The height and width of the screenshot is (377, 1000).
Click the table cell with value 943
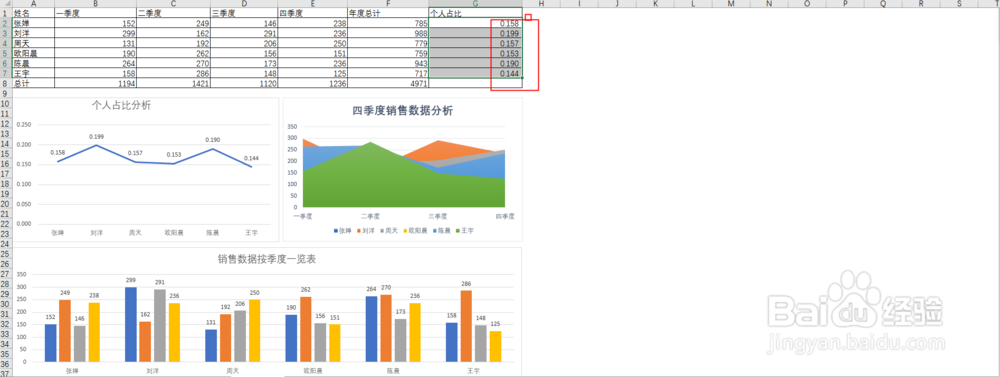coord(388,64)
